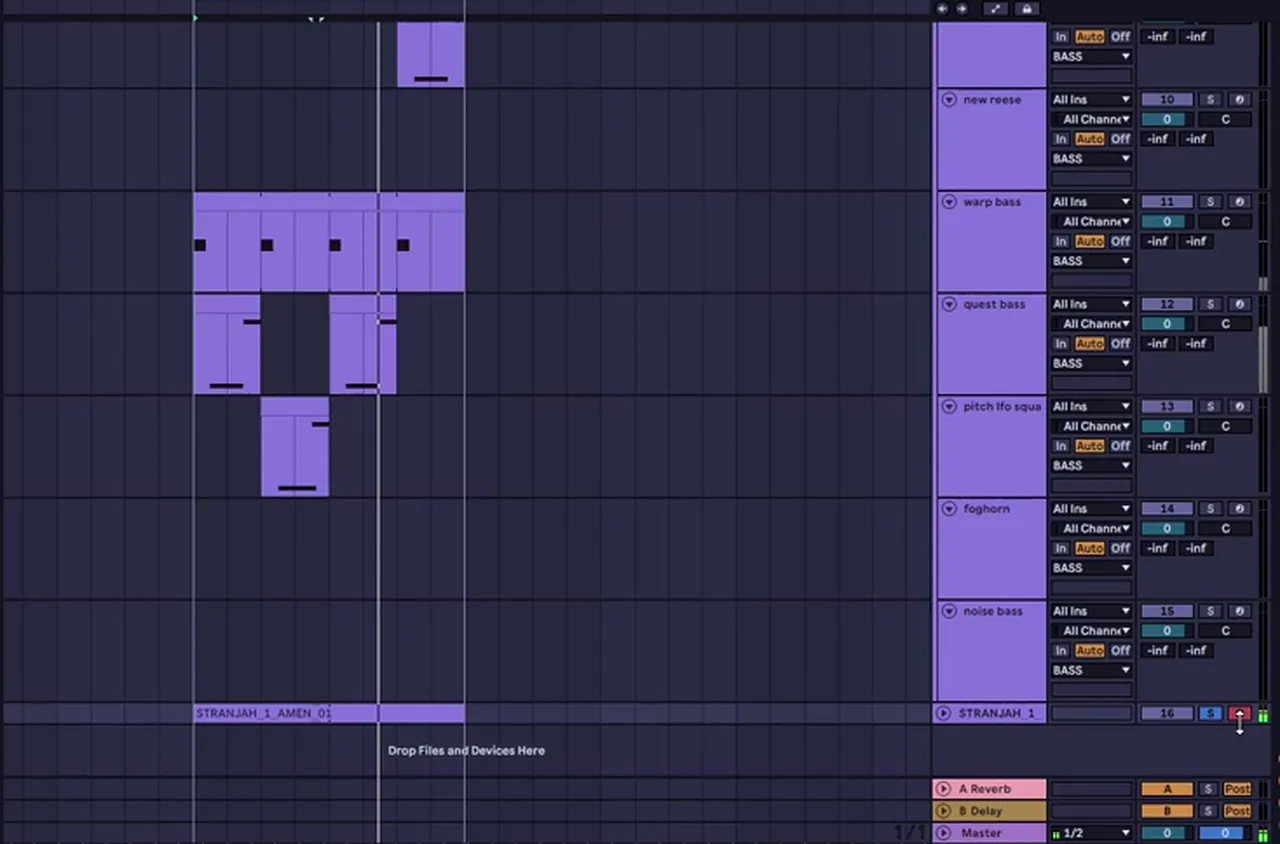The width and height of the screenshot is (1280, 844).
Task: Solo the noise bass track
Action: coord(1210,611)
